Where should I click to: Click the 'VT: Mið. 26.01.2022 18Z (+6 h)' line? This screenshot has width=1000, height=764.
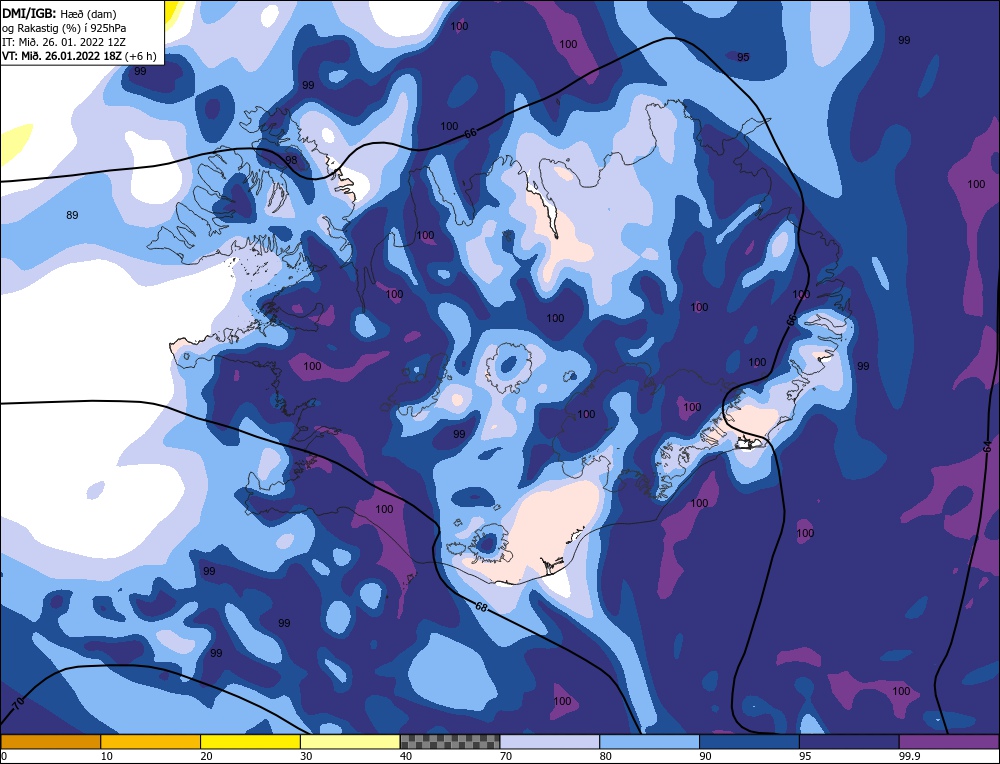click(x=79, y=55)
